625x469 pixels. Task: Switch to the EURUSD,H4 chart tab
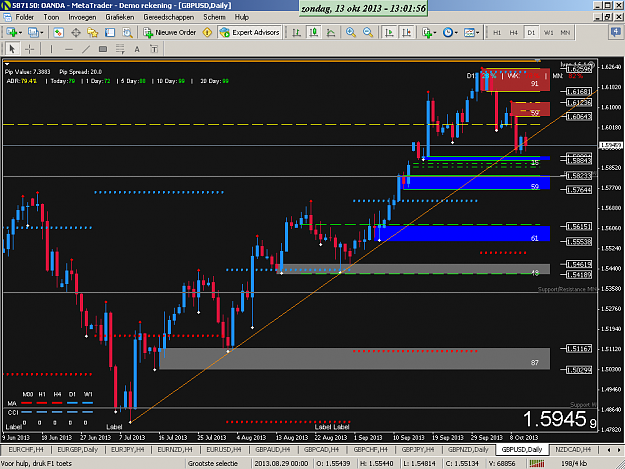pyautogui.click(x=224, y=449)
